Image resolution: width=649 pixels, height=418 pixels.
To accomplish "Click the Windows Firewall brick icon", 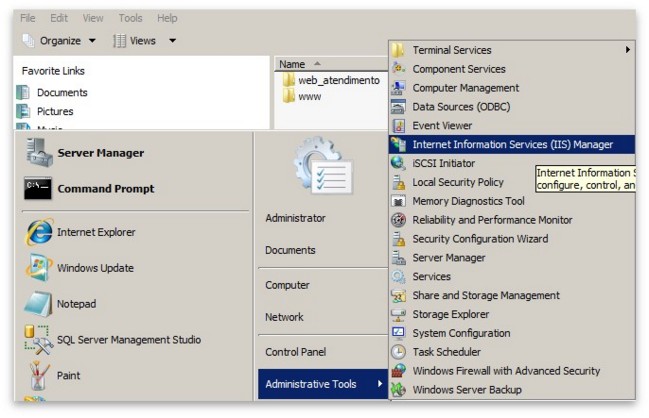I will pyautogui.click(x=398, y=371).
